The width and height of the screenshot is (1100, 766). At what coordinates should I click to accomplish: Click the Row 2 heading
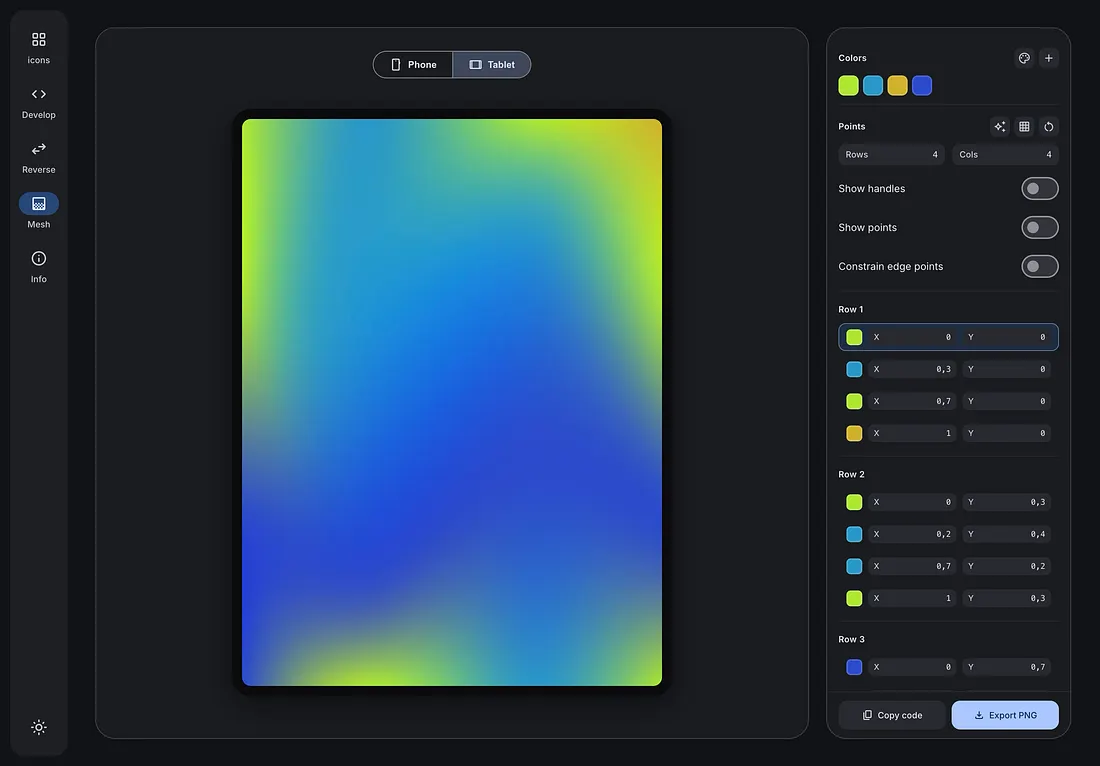pos(852,474)
